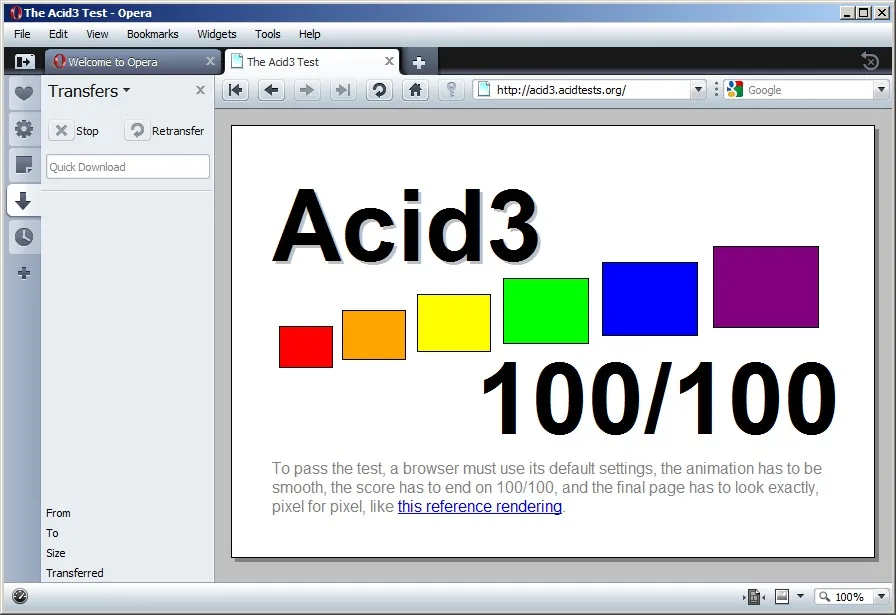The width and height of the screenshot is (896, 615).
Task: Click the Rewind navigation button
Action: 235,90
